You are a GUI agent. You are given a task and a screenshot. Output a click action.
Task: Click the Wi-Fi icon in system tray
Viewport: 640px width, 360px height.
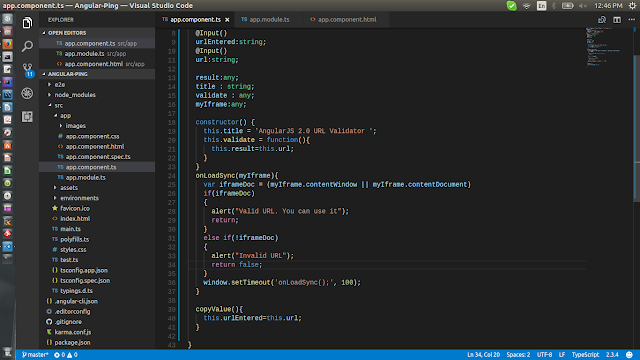(x=527, y=6)
